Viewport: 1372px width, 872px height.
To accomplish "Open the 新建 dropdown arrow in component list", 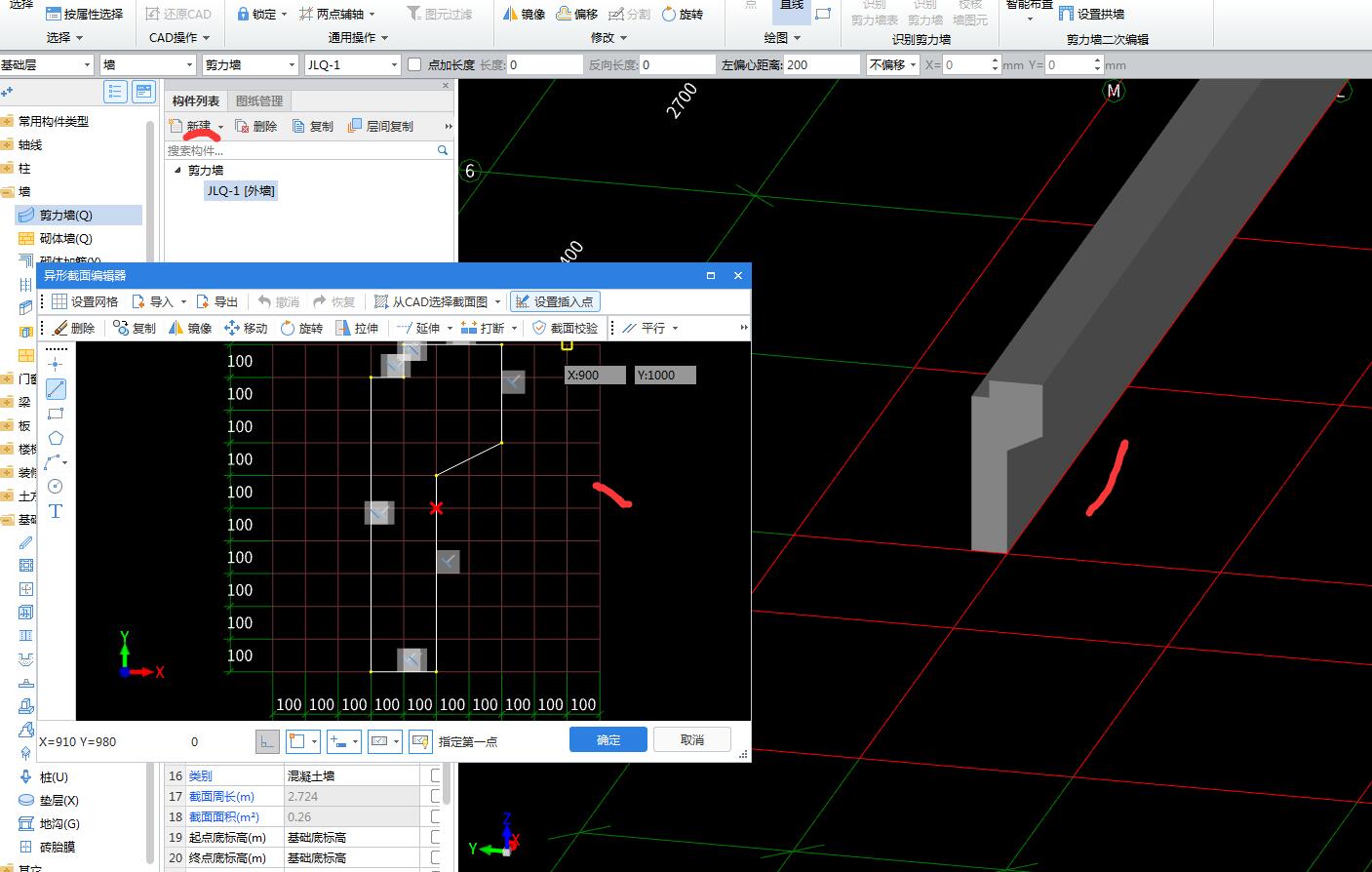I will coord(220,127).
